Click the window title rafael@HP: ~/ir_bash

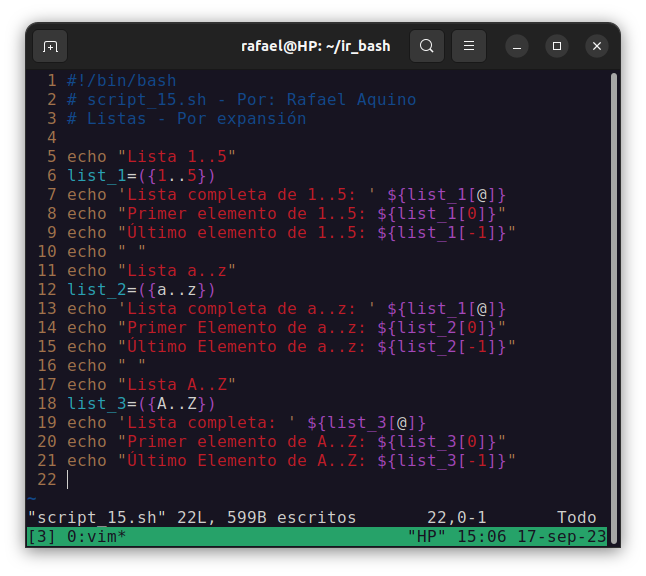click(x=316, y=46)
